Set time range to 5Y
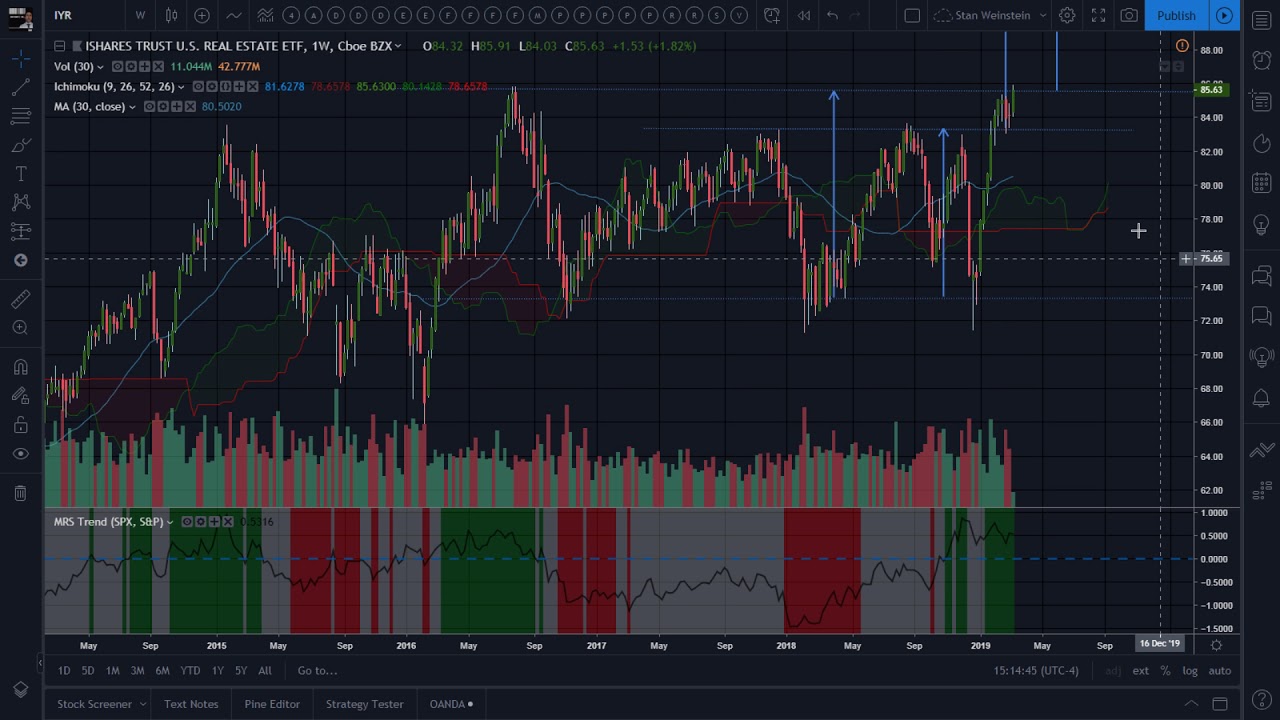 tap(241, 671)
